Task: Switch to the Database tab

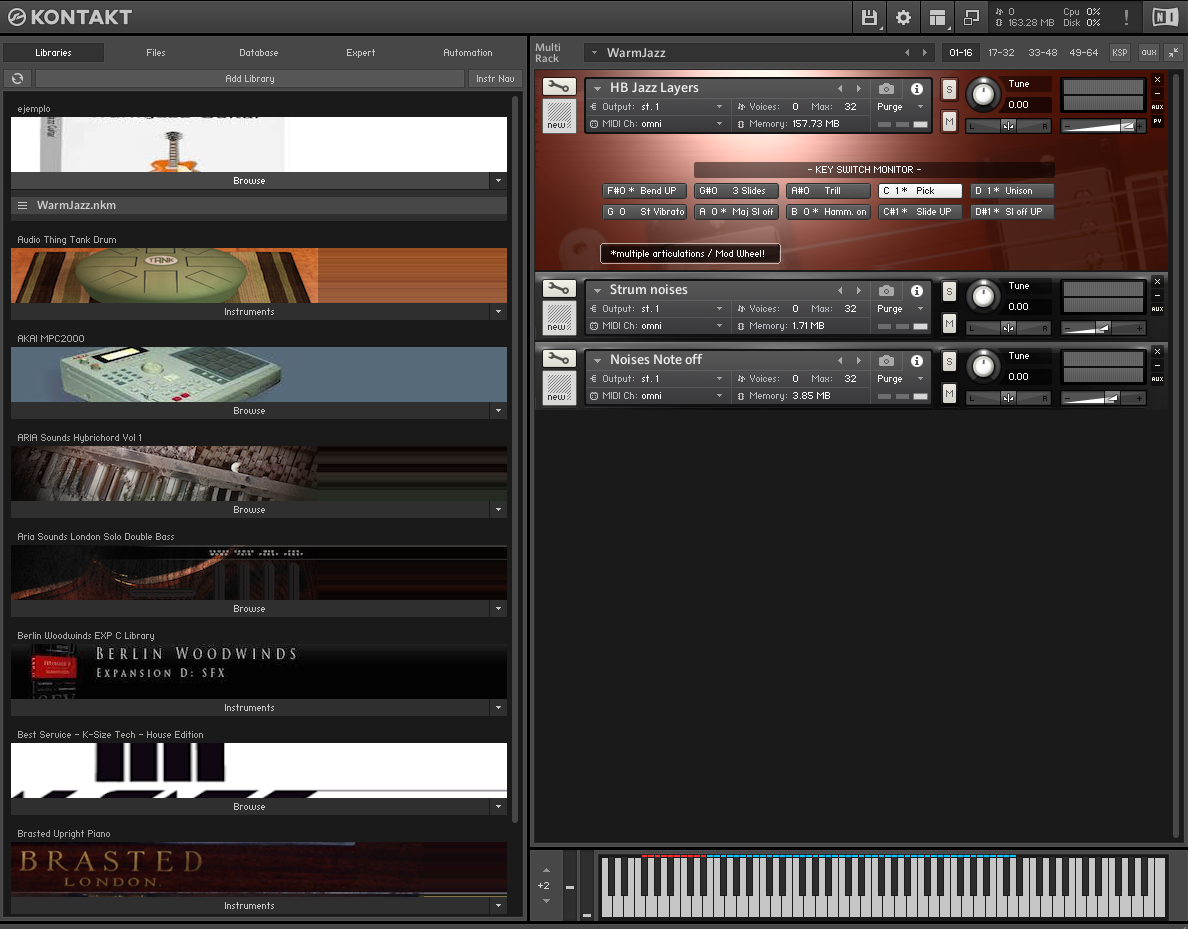Action: pos(258,52)
